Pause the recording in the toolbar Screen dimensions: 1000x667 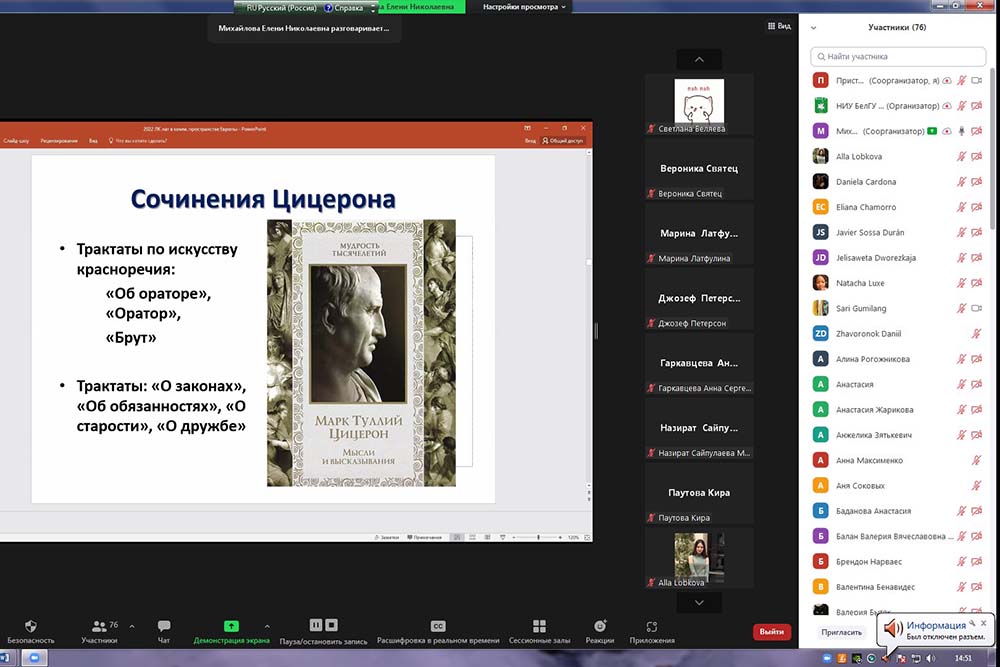[x=316, y=625]
